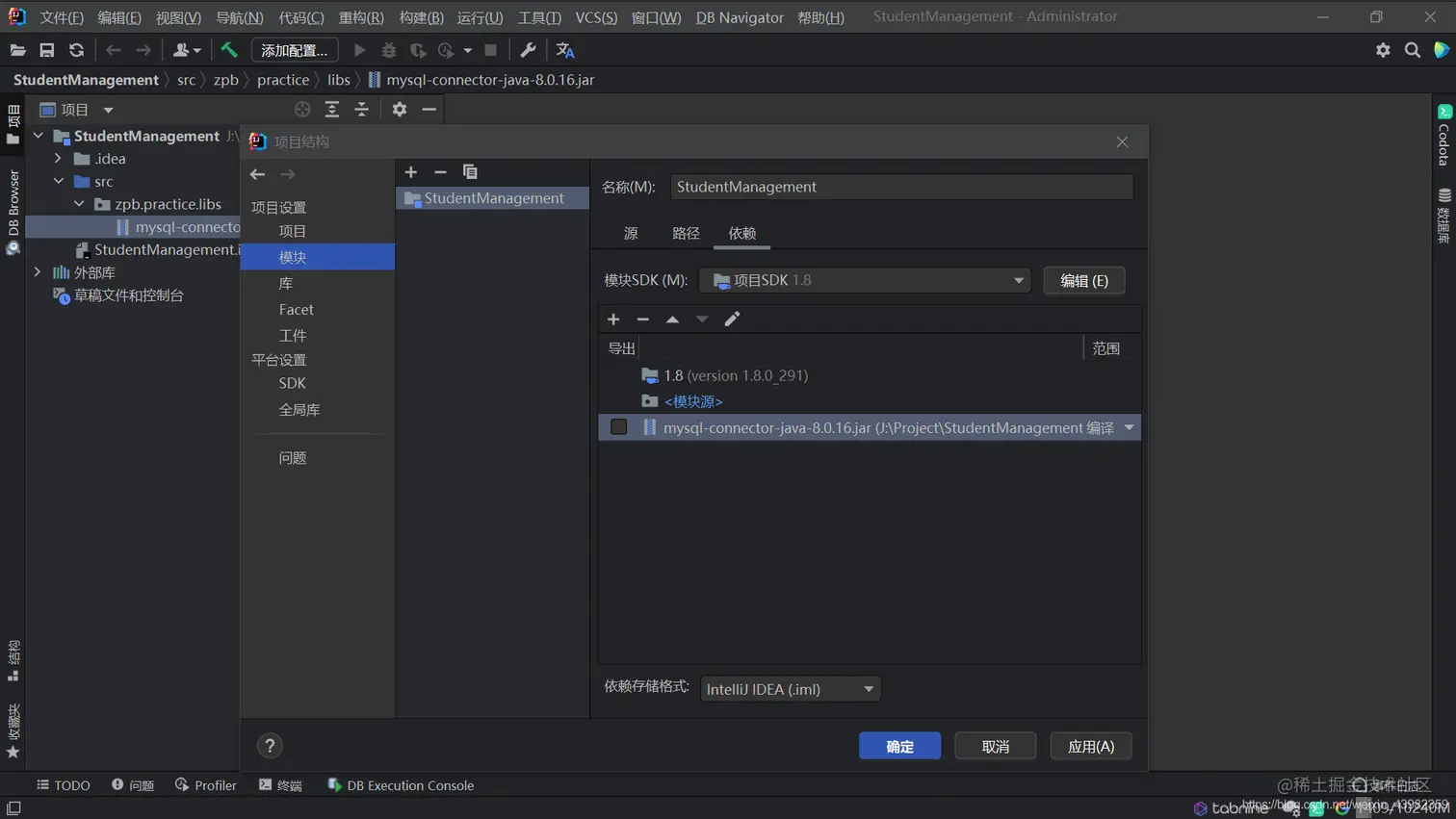Edit dependency with pencil icon

click(732, 320)
